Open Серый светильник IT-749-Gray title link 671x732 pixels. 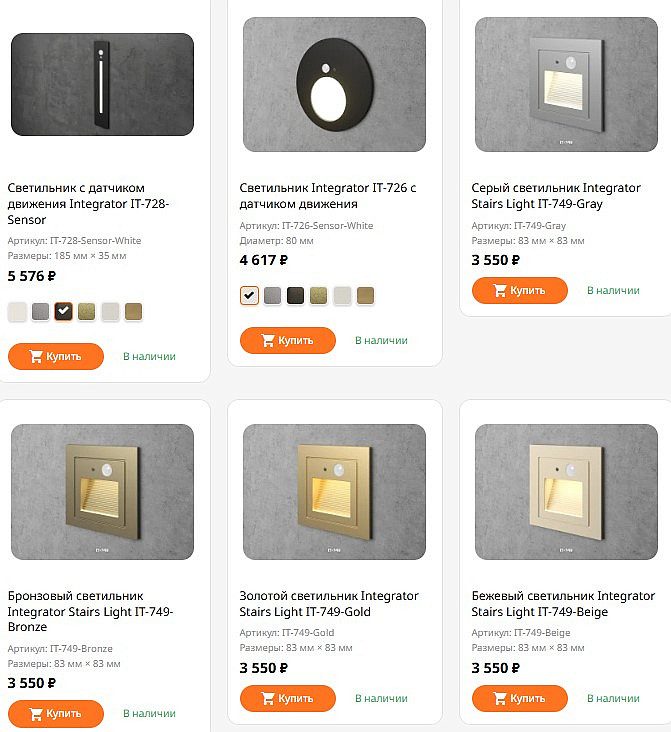[x=555, y=195]
